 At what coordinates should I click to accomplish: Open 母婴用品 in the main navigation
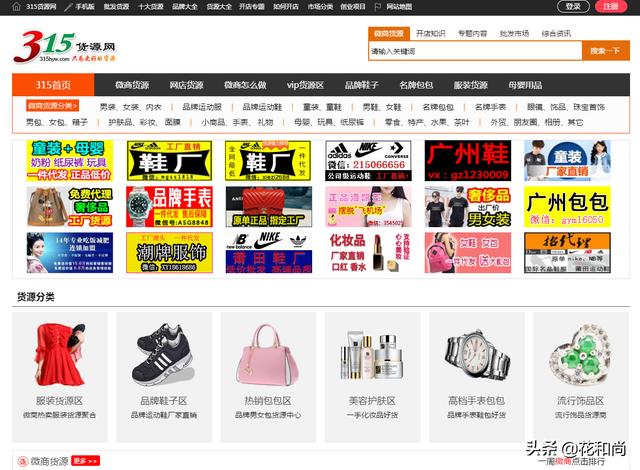click(x=525, y=85)
